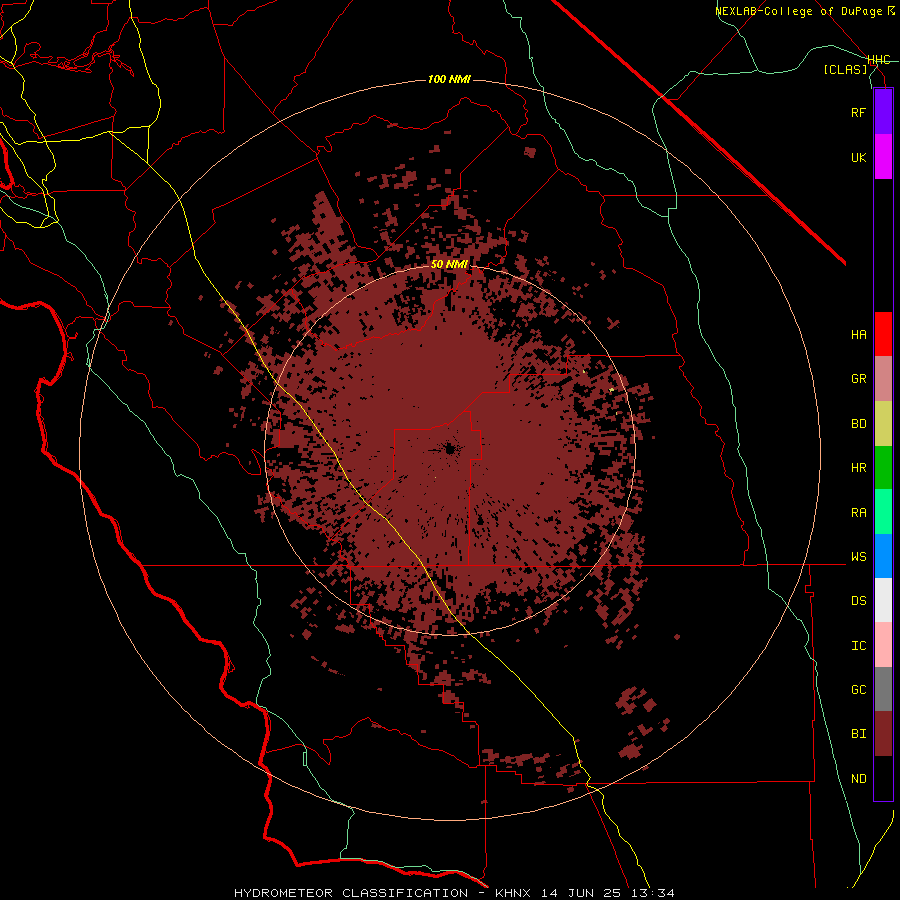This screenshot has height=900, width=900.
Task: Click the RF purple legend swatch
Action: [883, 112]
